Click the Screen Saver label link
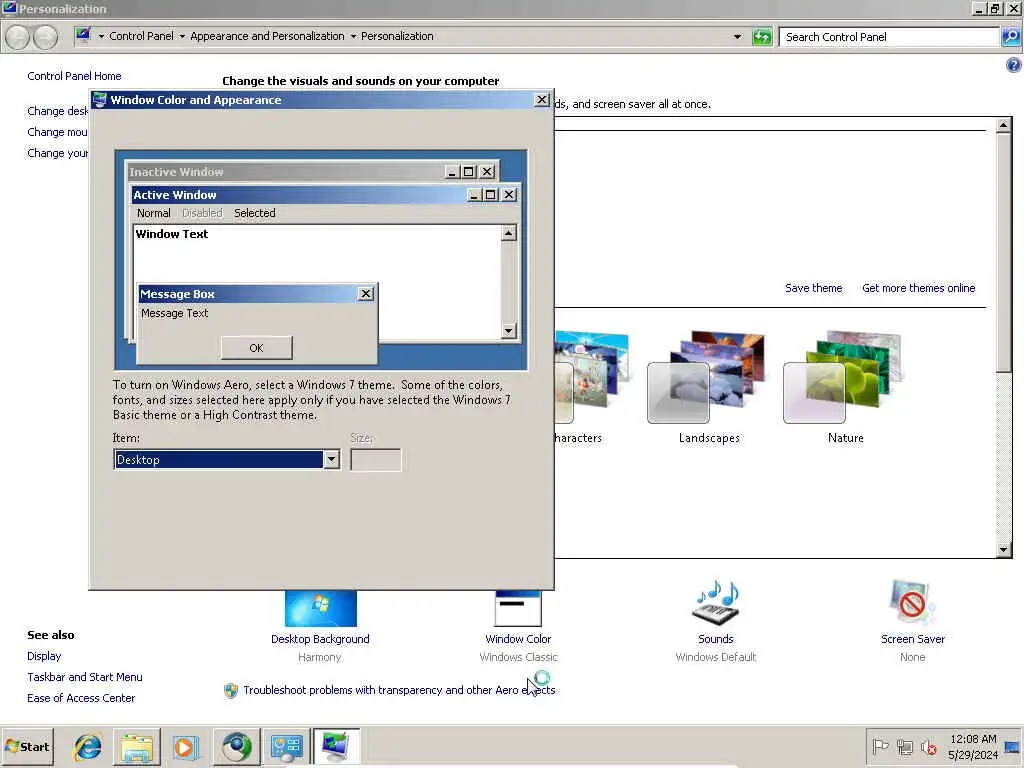This screenshot has width=1024, height=768. point(912,639)
